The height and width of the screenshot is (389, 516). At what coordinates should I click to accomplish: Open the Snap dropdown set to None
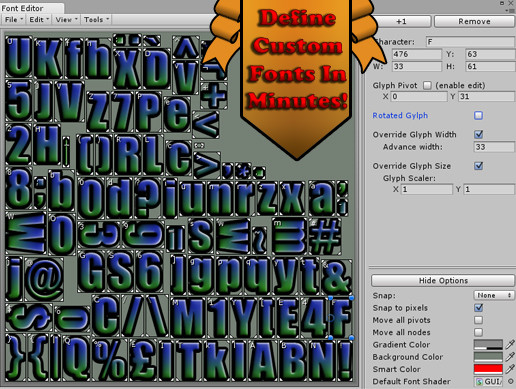tap(494, 295)
